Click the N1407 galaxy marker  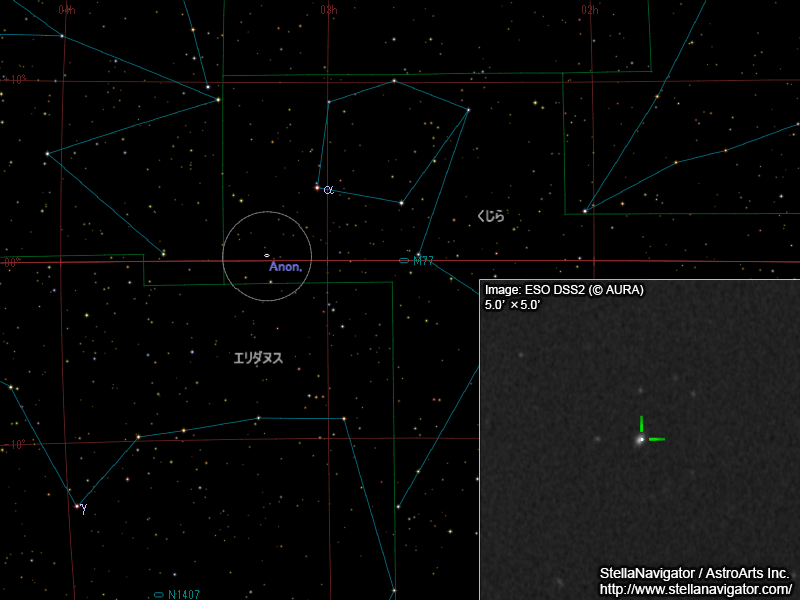(x=159, y=594)
